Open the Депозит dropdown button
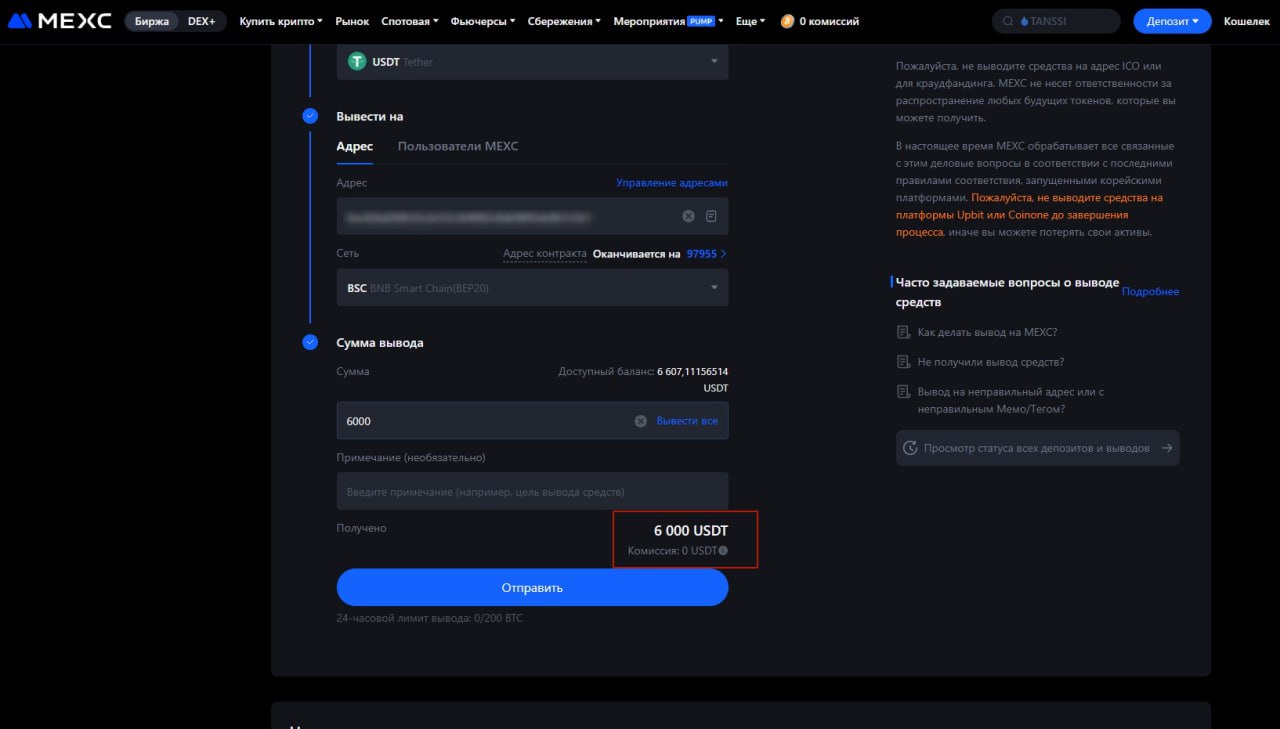Viewport: 1280px width, 729px height. [x=1172, y=21]
